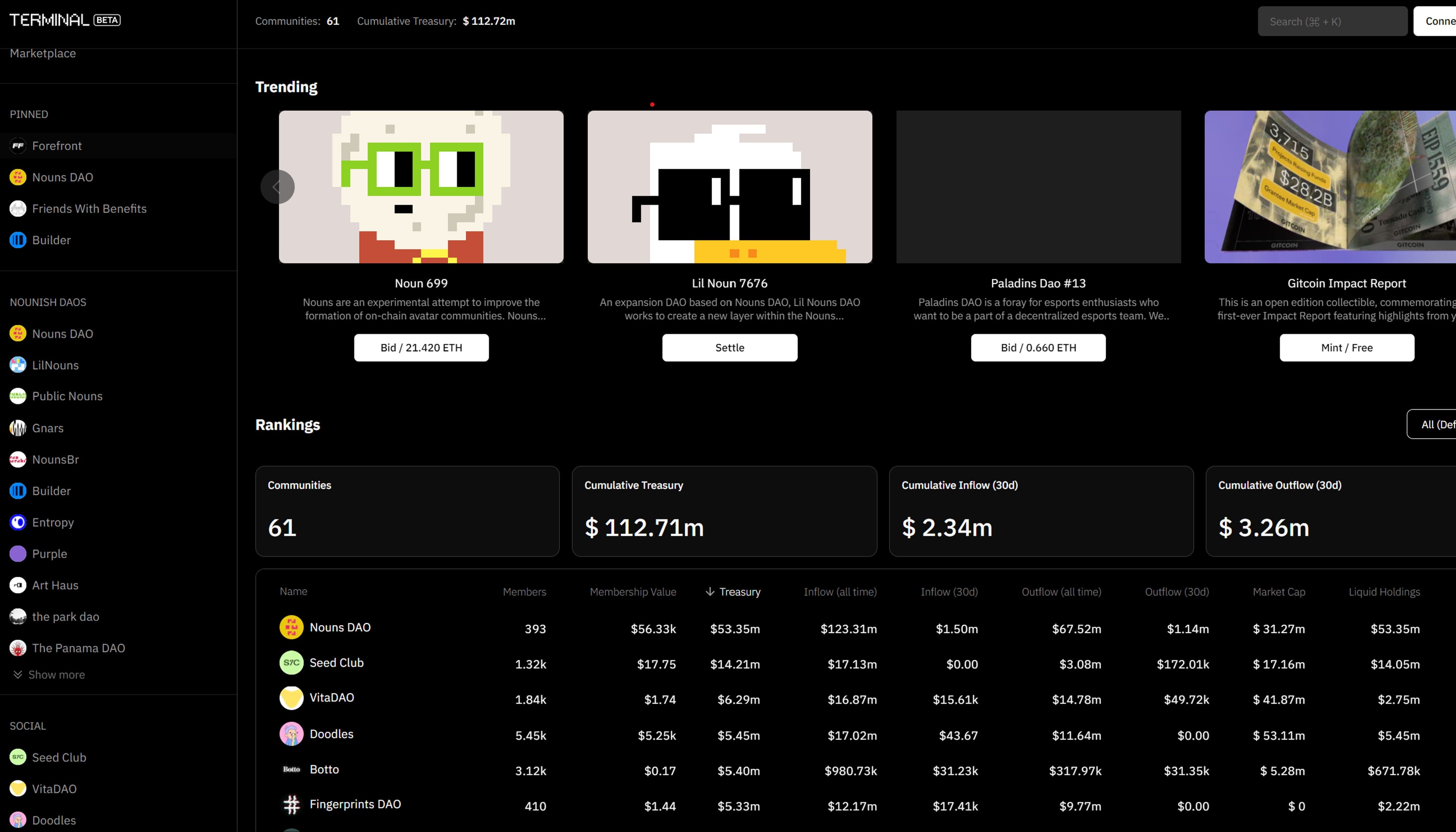Click the Social Doodles icon
The width and height of the screenshot is (1456, 832).
(x=18, y=820)
